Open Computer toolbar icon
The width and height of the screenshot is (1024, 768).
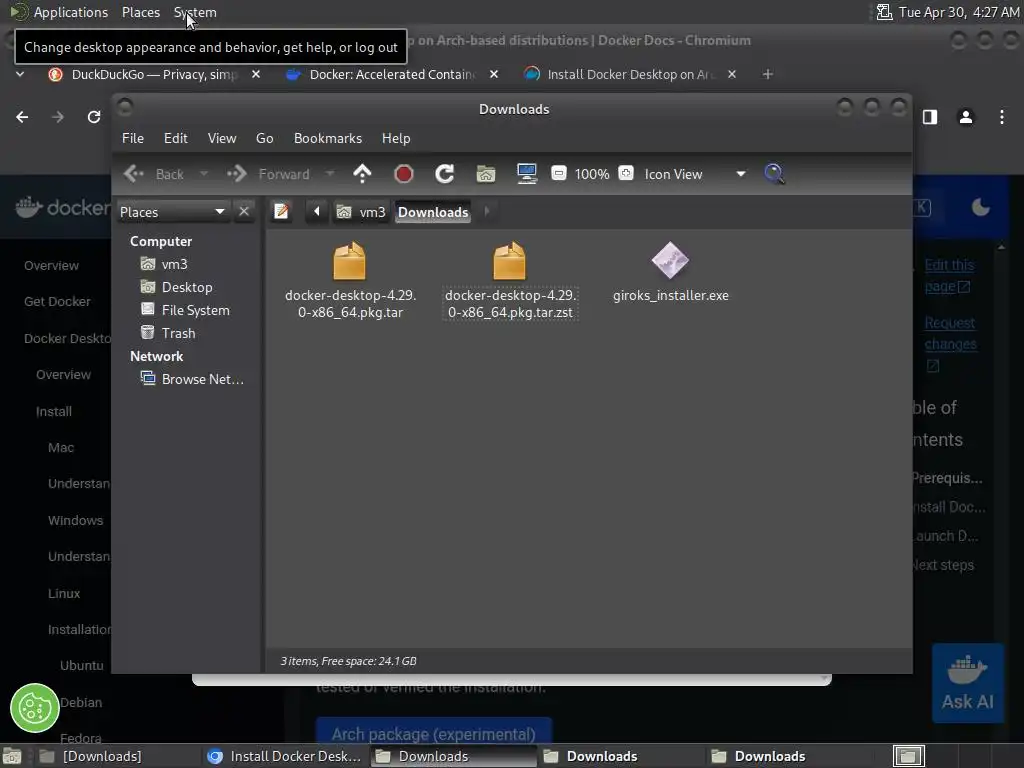[526, 174]
